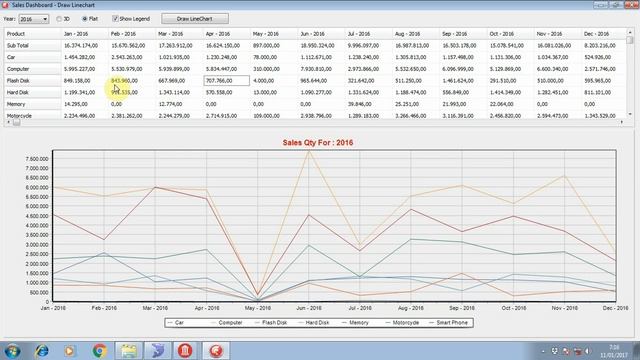Image resolution: width=640 pixels, height=360 pixels.
Task: Switch to the red round-icon taskbar app
Action: pyautogui.click(x=216, y=351)
